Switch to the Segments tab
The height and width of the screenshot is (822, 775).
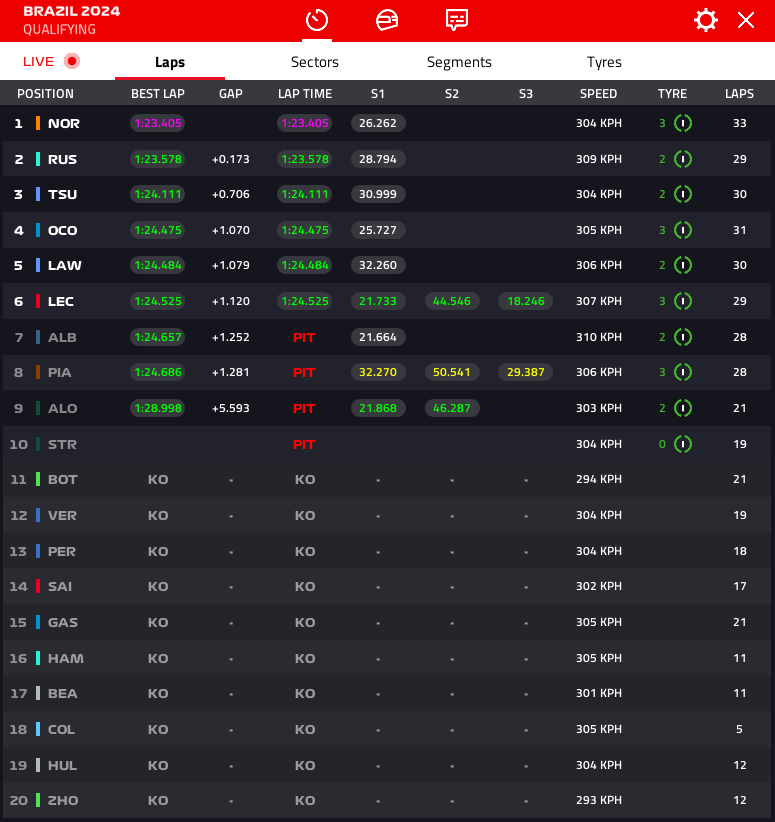point(459,62)
